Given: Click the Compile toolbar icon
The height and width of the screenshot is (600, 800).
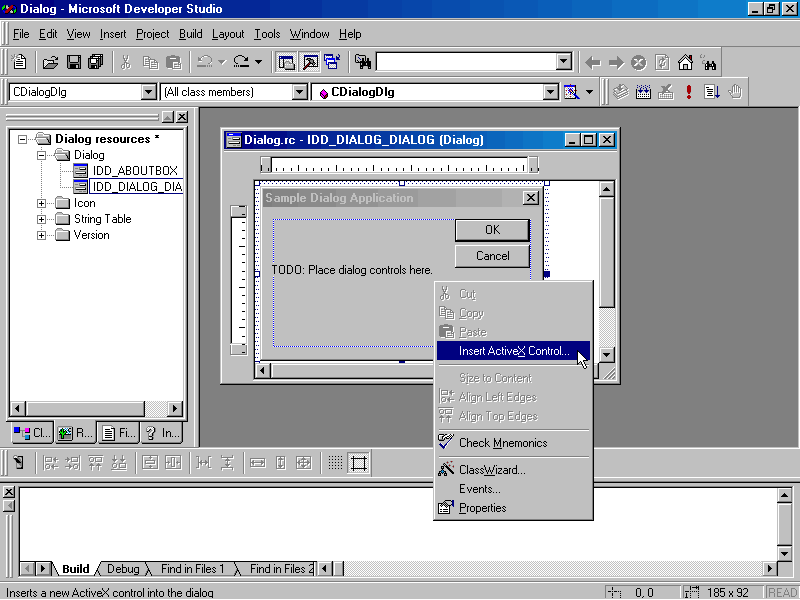Looking at the screenshot, I should 620,92.
